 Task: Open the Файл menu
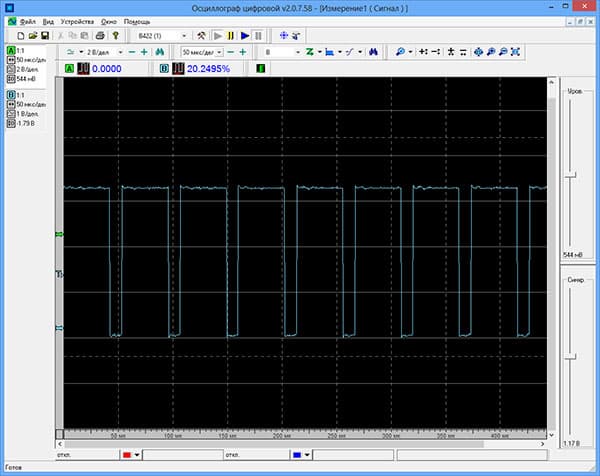point(27,21)
